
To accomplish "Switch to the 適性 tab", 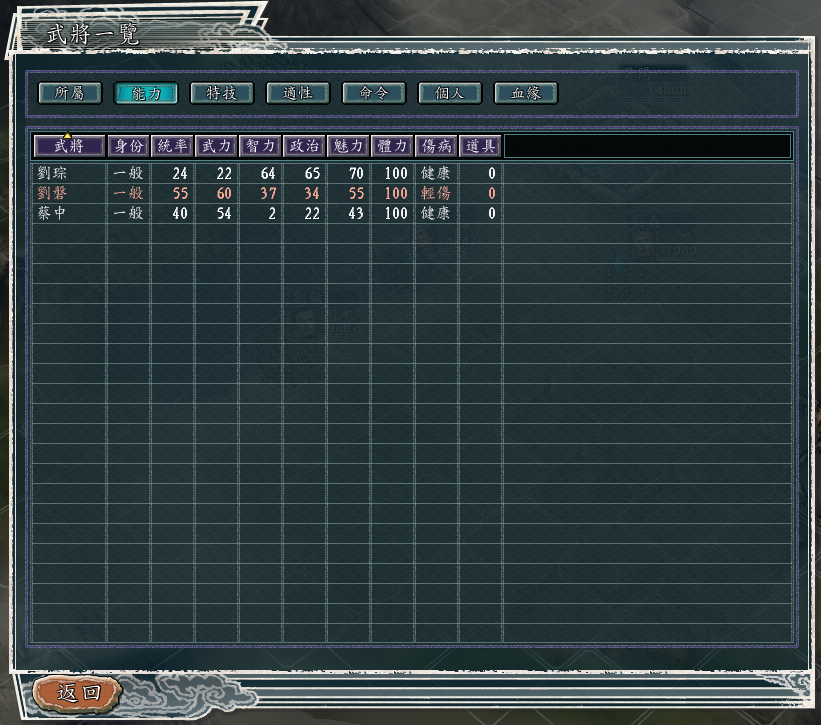I will [298, 93].
